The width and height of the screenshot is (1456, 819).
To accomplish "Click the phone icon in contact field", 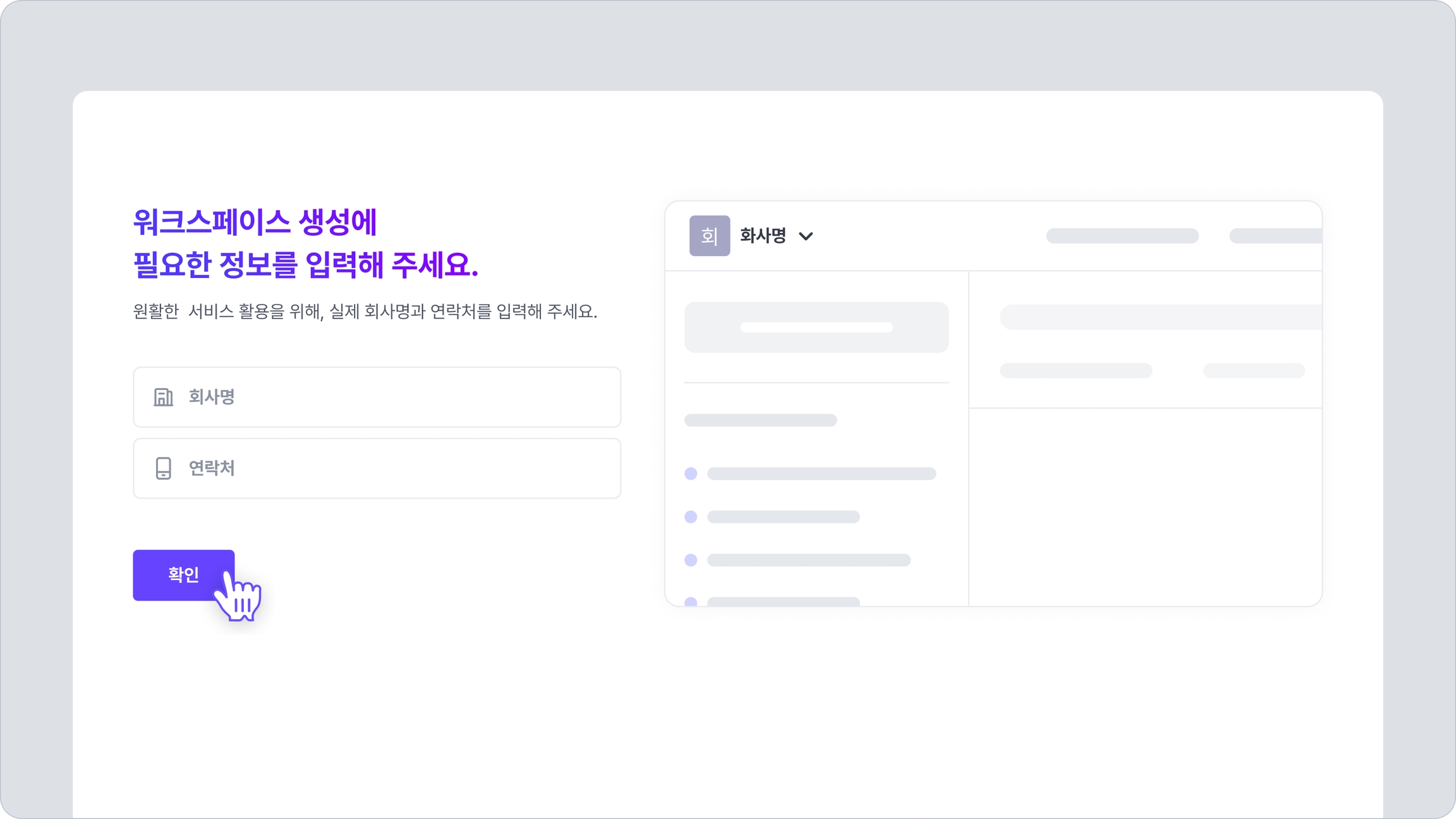I will tap(163, 468).
